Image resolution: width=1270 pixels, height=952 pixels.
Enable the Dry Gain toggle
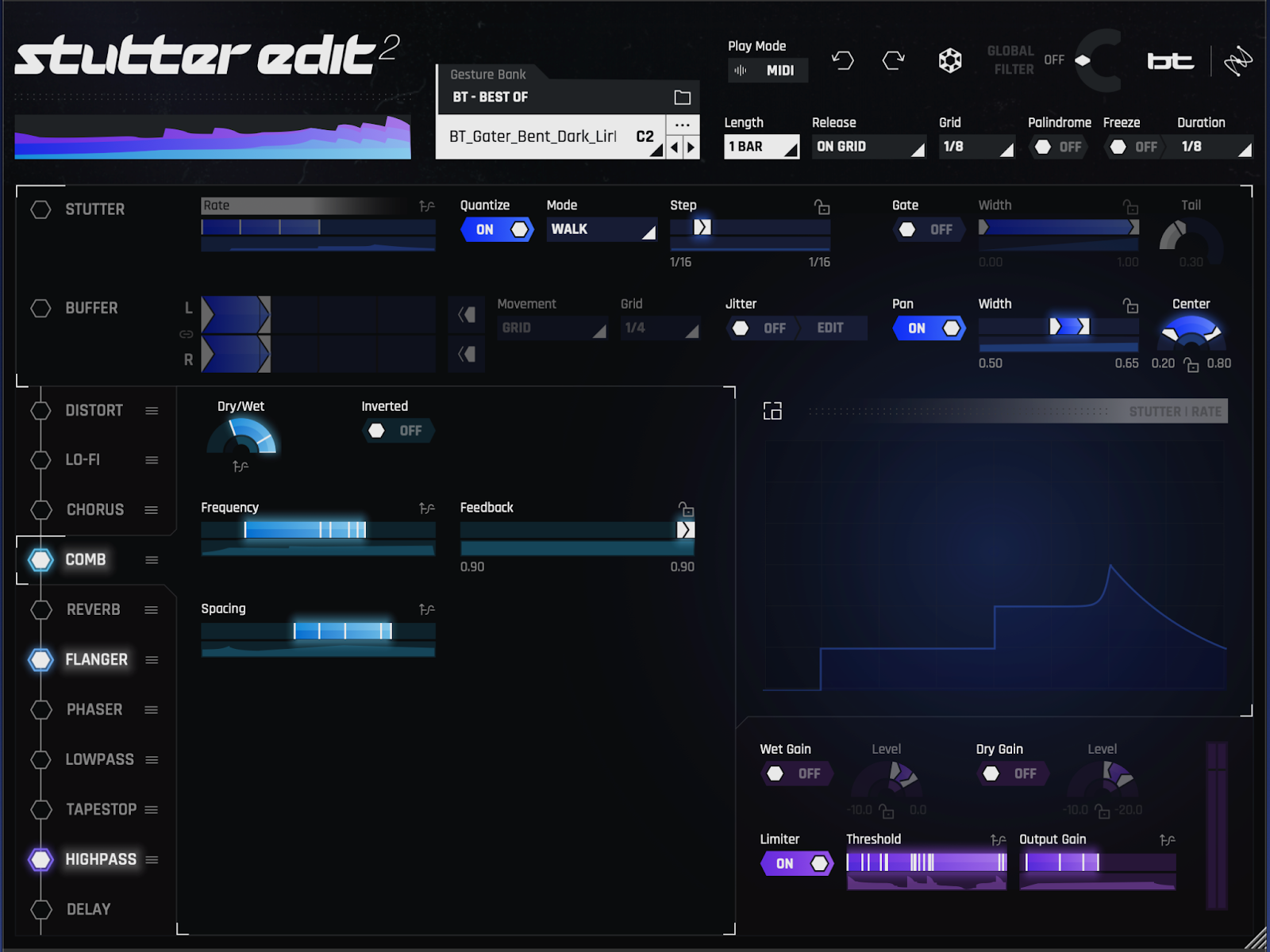(x=1013, y=773)
